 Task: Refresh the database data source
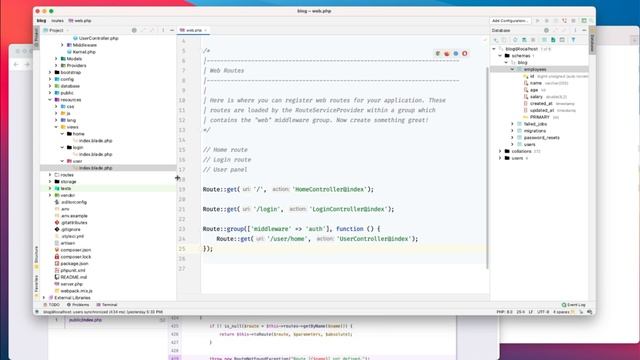point(515,40)
